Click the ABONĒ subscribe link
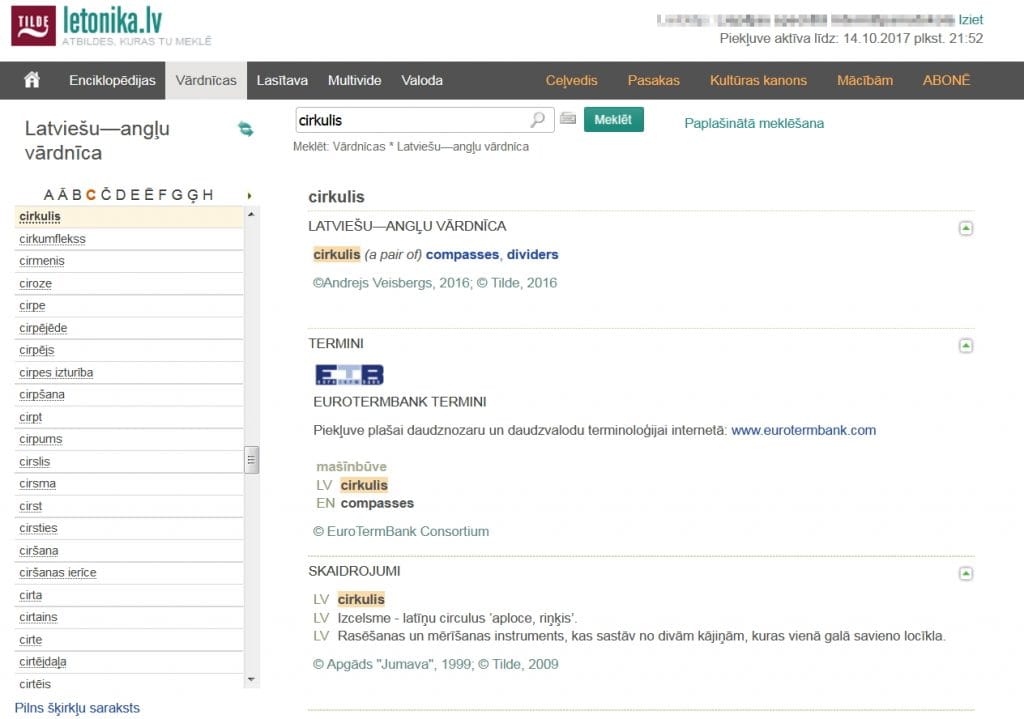Screen dimensions: 1024x719 pyautogui.click(x=946, y=80)
